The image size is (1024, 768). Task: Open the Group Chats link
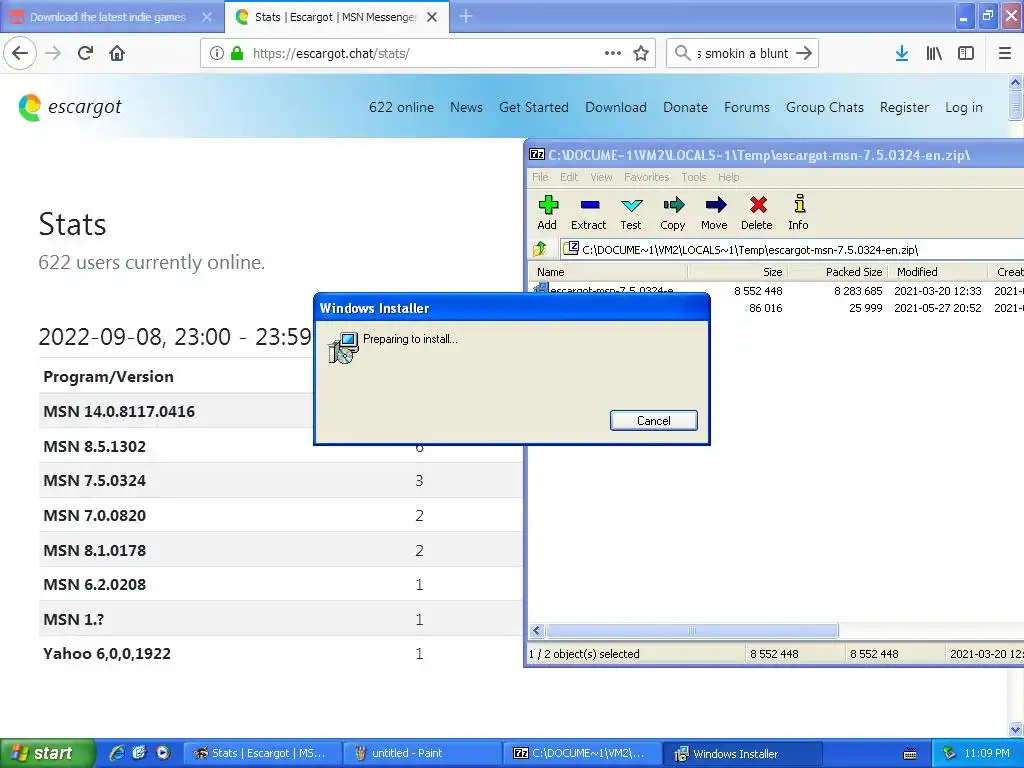coord(825,107)
